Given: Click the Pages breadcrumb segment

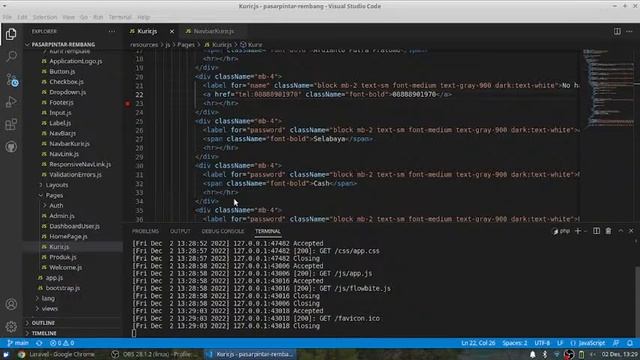Looking at the screenshot, I should point(186,44).
